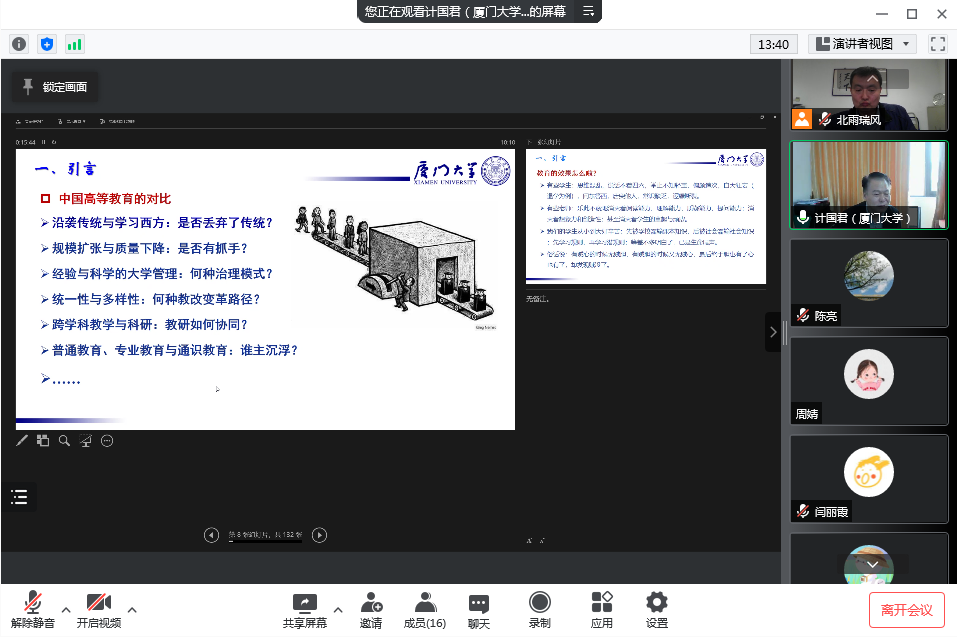Open the 成员(16) members panel
This screenshot has width=957, height=637.
[425, 609]
